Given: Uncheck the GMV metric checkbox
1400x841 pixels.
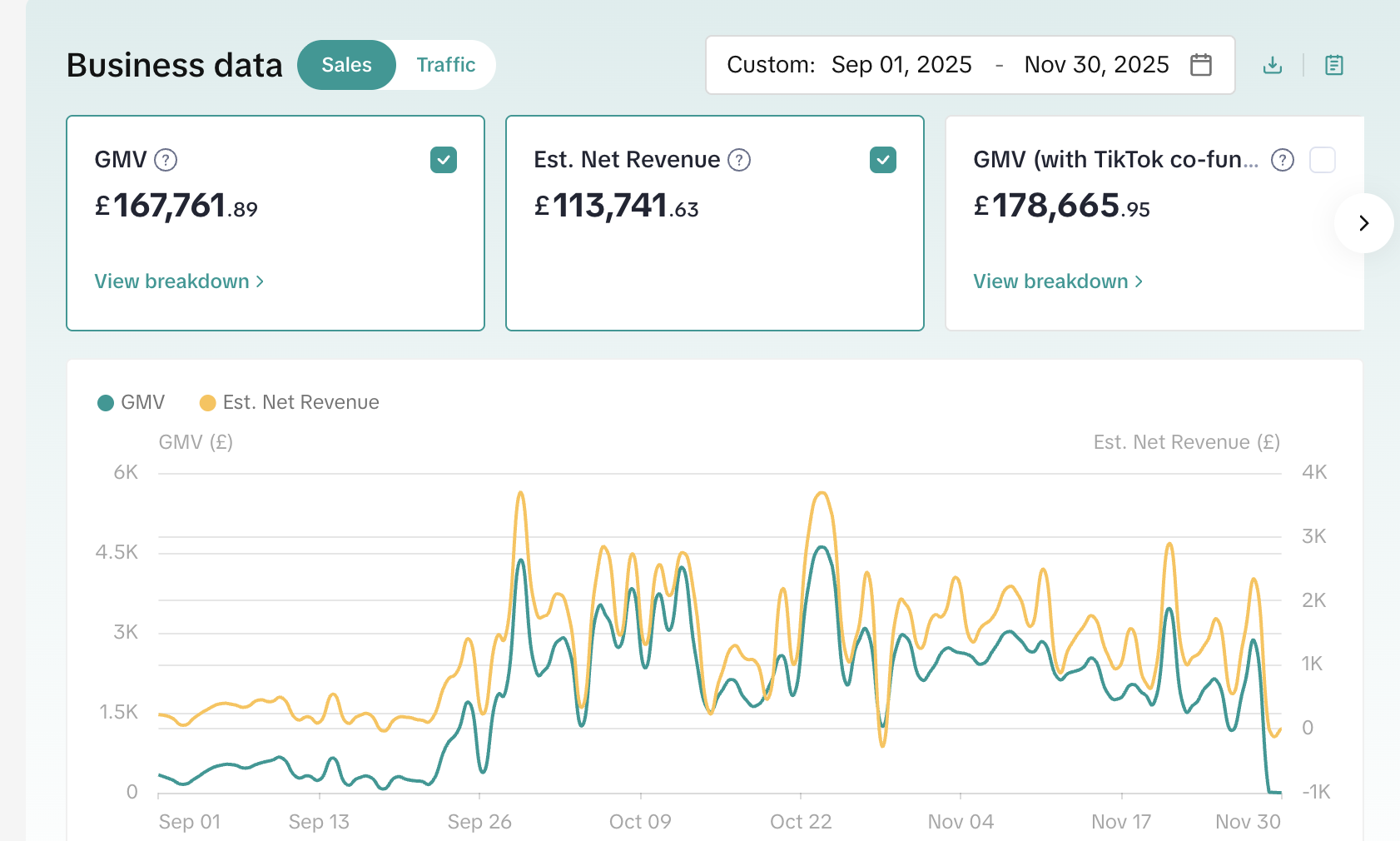Looking at the screenshot, I should pyautogui.click(x=444, y=160).
